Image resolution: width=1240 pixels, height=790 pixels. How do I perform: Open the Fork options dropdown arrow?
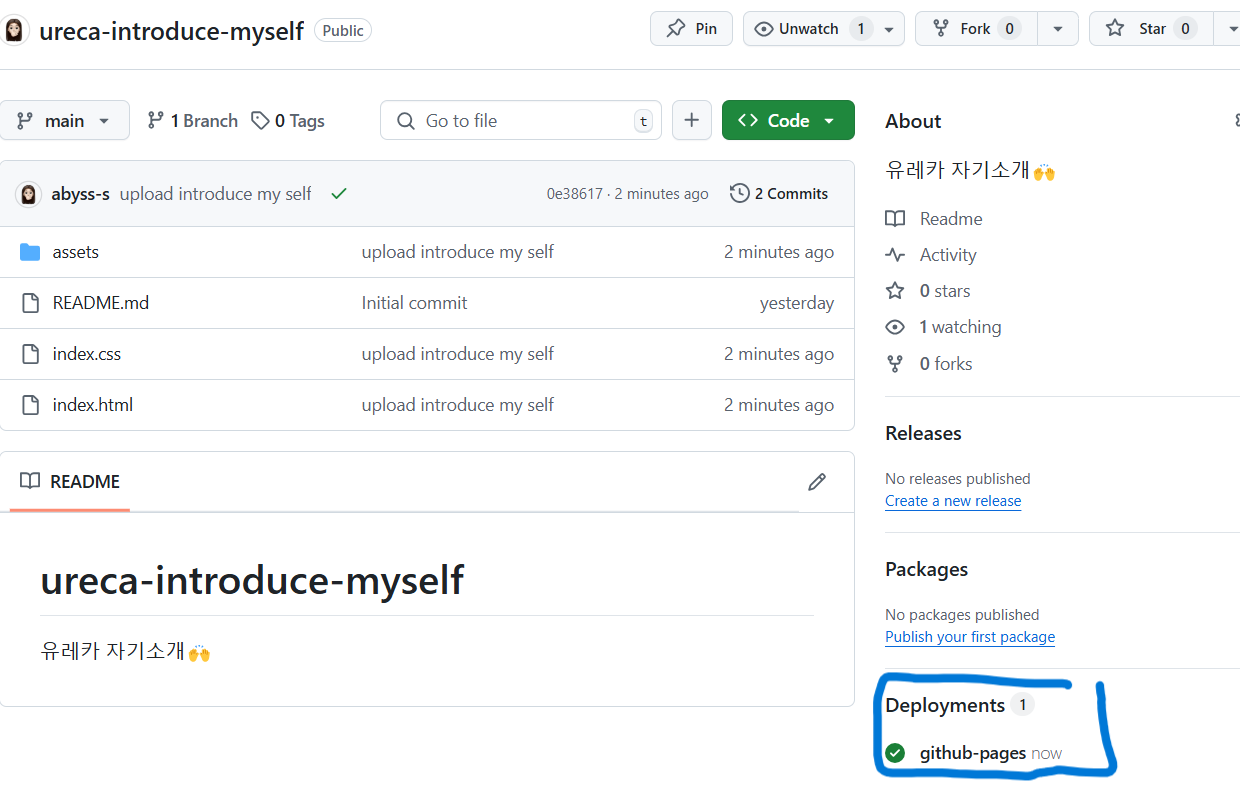(x=1057, y=29)
